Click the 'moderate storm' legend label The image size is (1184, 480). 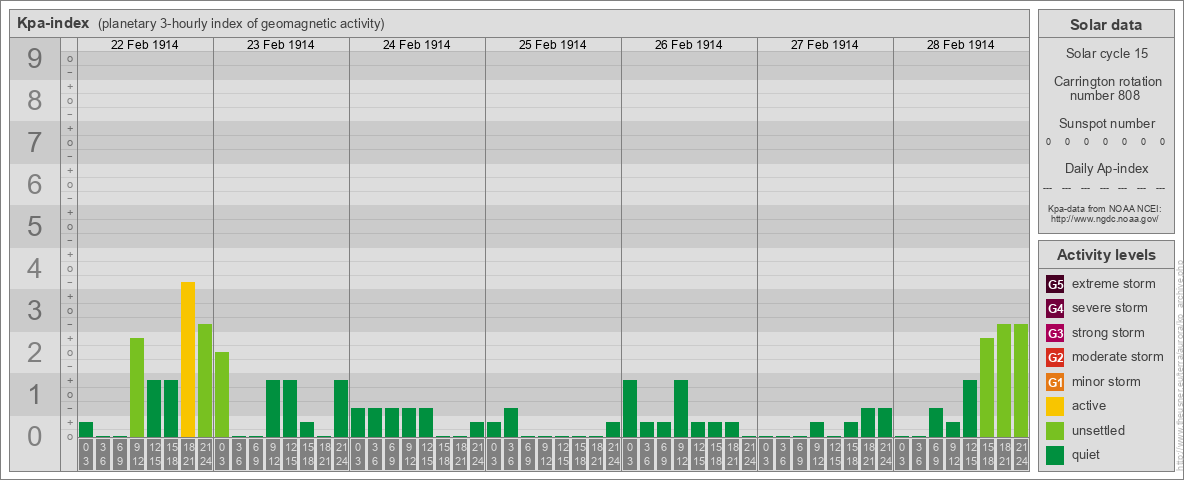coord(1118,357)
